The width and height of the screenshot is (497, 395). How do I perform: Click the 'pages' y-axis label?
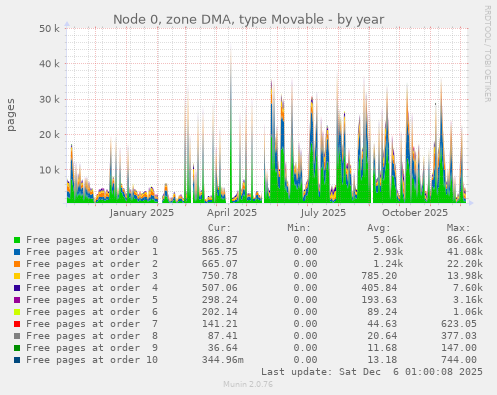pyautogui.click(x=11, y=115)
